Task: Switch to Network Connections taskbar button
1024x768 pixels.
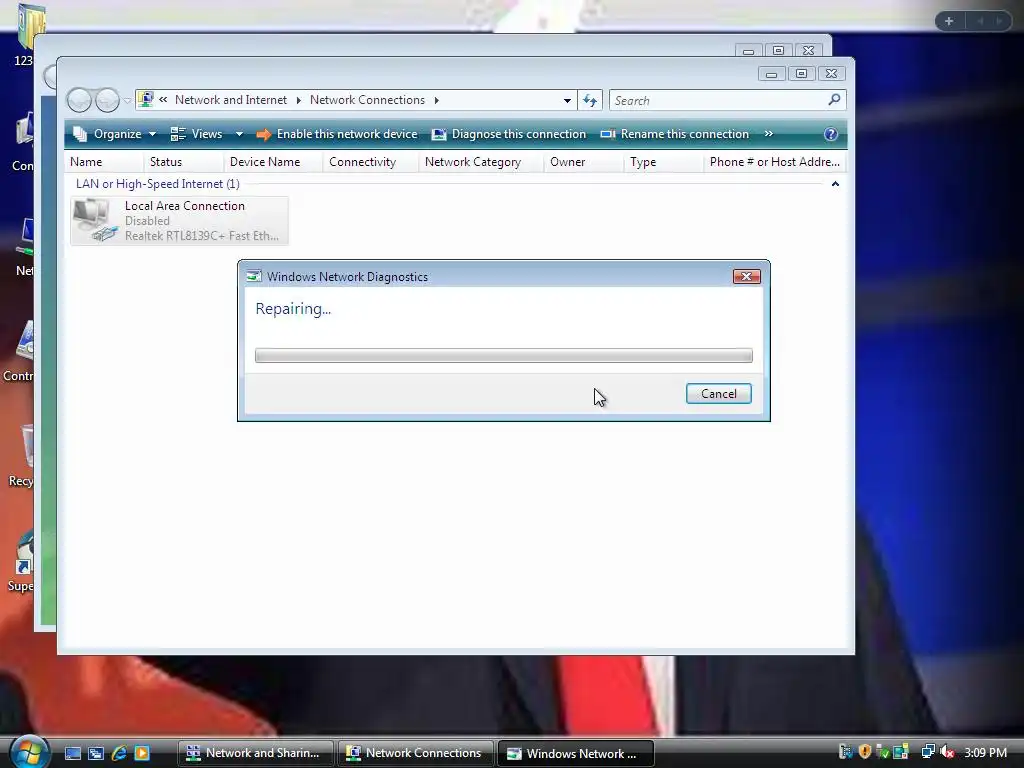Action: tap(415, 753)
